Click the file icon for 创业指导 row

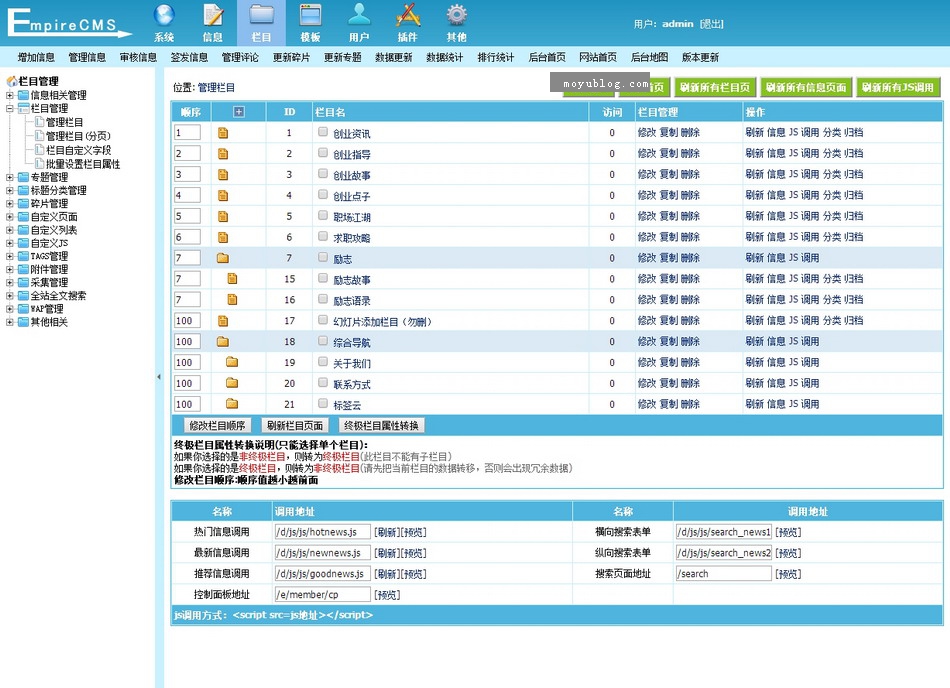[223, 154]
